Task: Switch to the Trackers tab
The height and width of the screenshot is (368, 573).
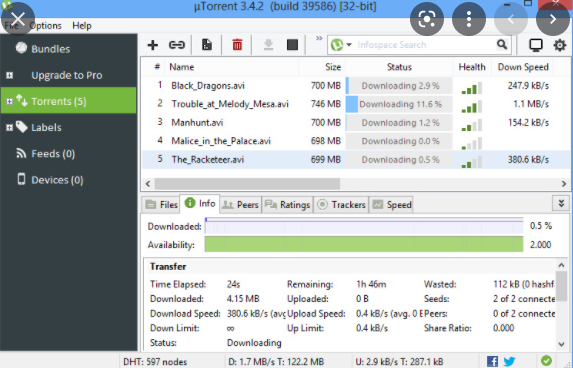Action: tap(341, 205)
